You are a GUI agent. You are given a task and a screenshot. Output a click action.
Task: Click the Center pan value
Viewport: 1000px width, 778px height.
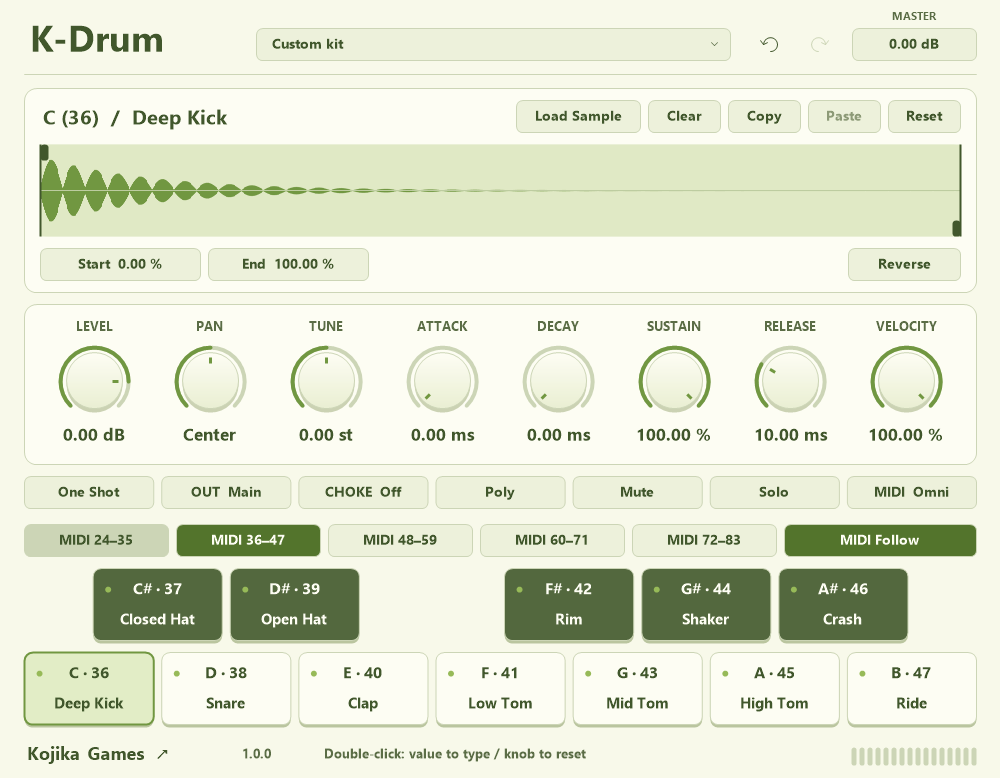pyautogui.click(x=209, y=436)
